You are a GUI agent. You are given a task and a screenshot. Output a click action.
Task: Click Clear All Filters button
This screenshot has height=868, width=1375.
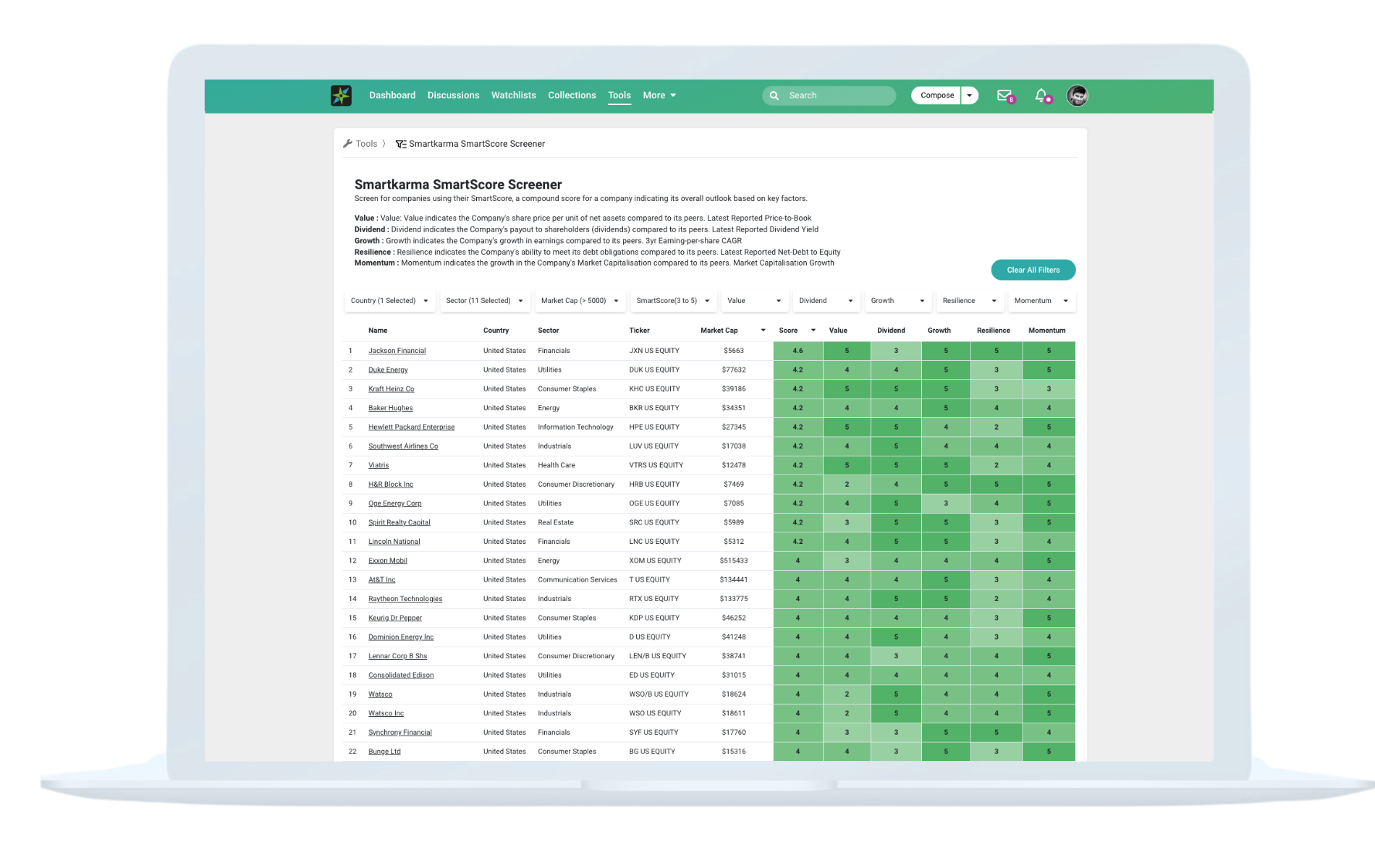(x=1033, y=270)
